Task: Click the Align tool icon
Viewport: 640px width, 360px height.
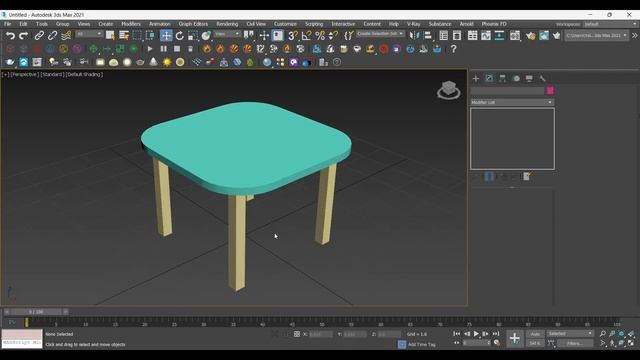Action: [428, 36]
